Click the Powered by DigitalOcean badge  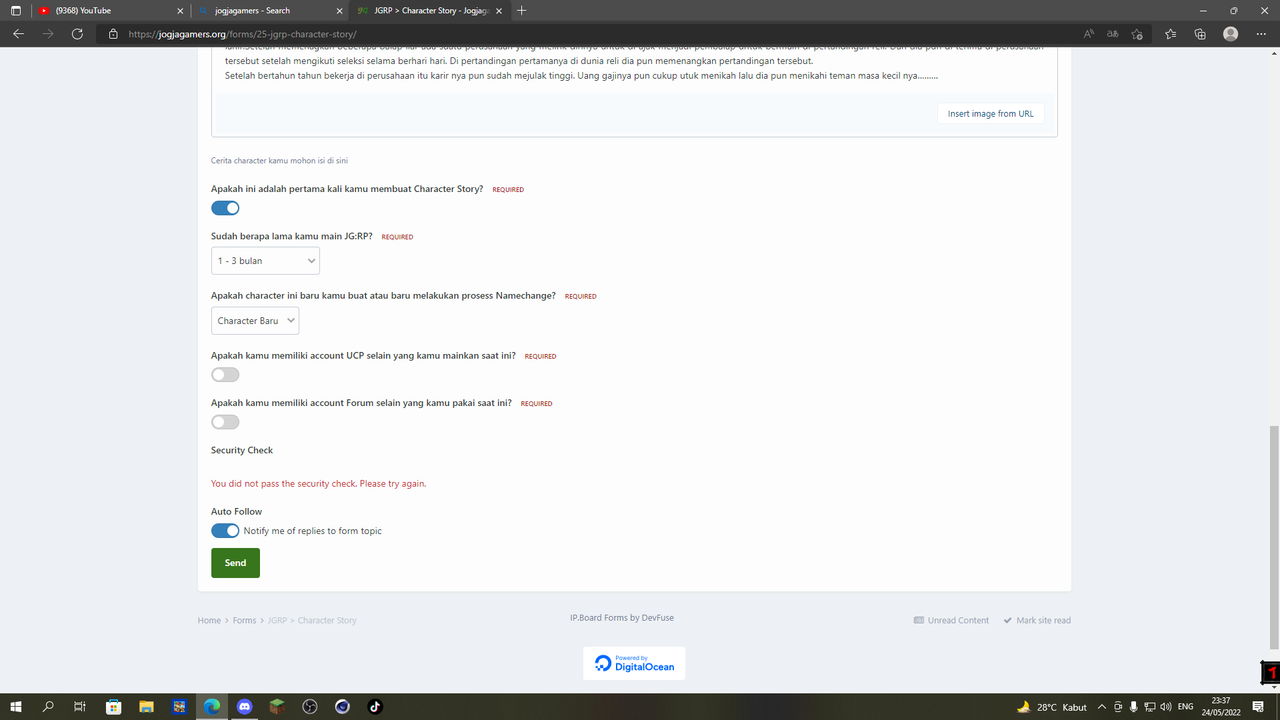click(x=634, y=663)
